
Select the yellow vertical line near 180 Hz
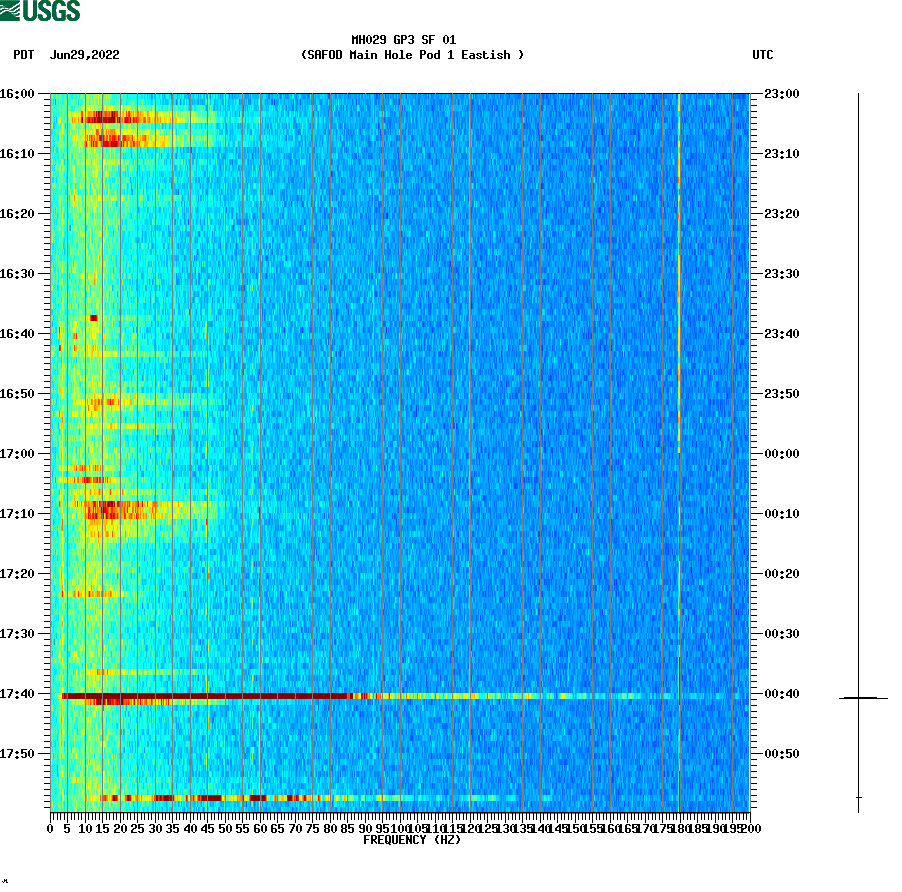tap(678, 400)
